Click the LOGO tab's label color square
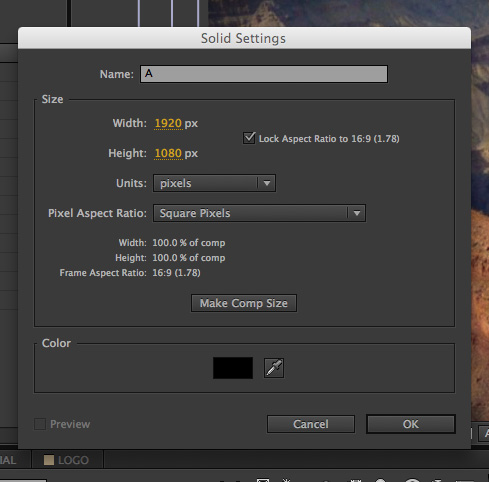The width and height of the screenshot is (489, 482). click(49, 460)
